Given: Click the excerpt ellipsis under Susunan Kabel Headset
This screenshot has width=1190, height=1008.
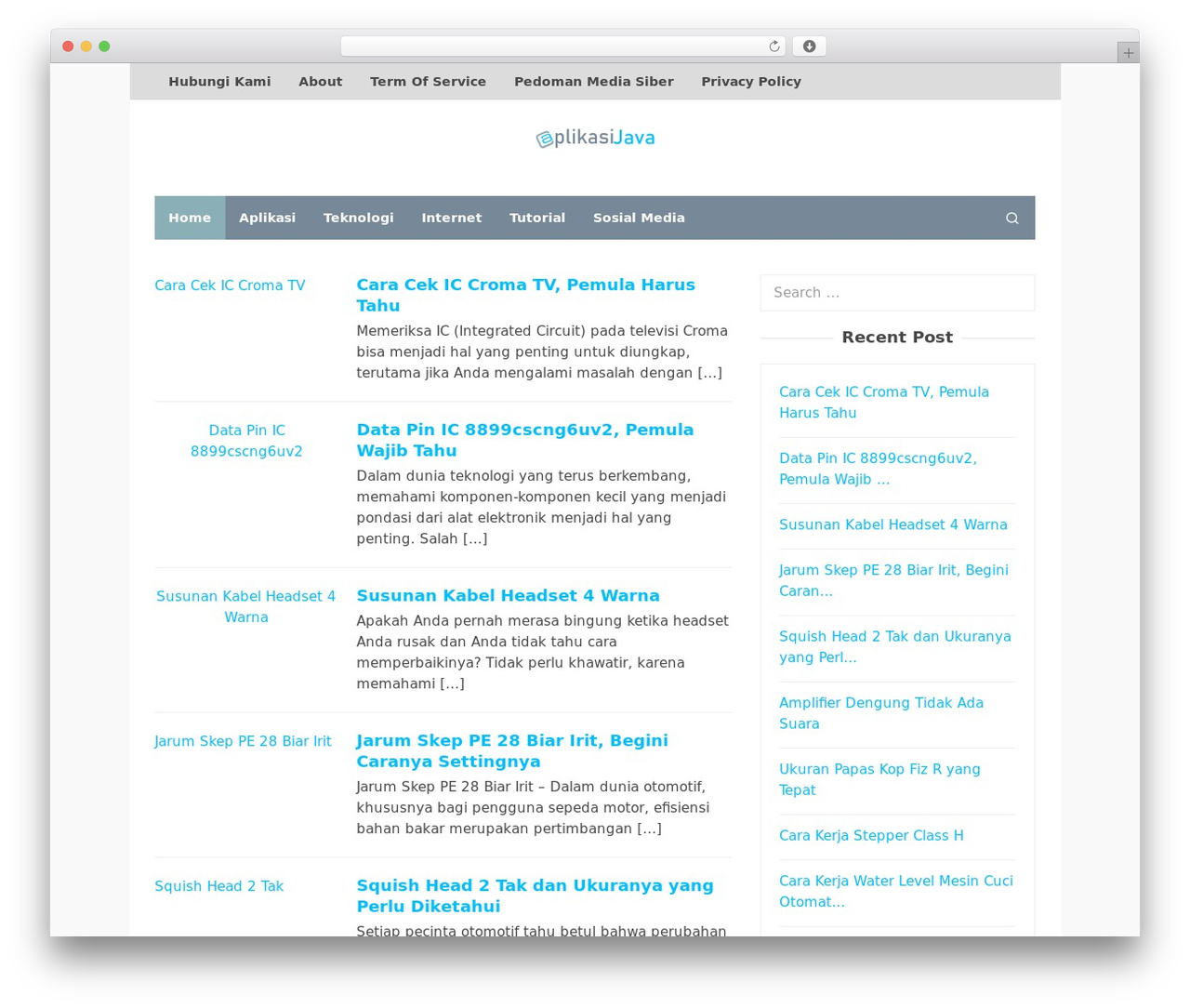Looking at the screenshot, I should 452,683.
